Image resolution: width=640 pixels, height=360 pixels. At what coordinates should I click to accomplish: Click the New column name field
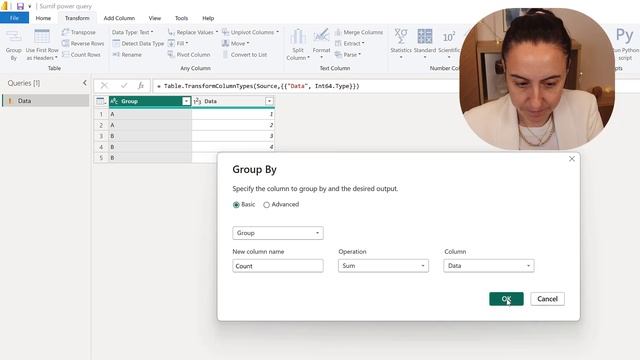tap(278, 266)
